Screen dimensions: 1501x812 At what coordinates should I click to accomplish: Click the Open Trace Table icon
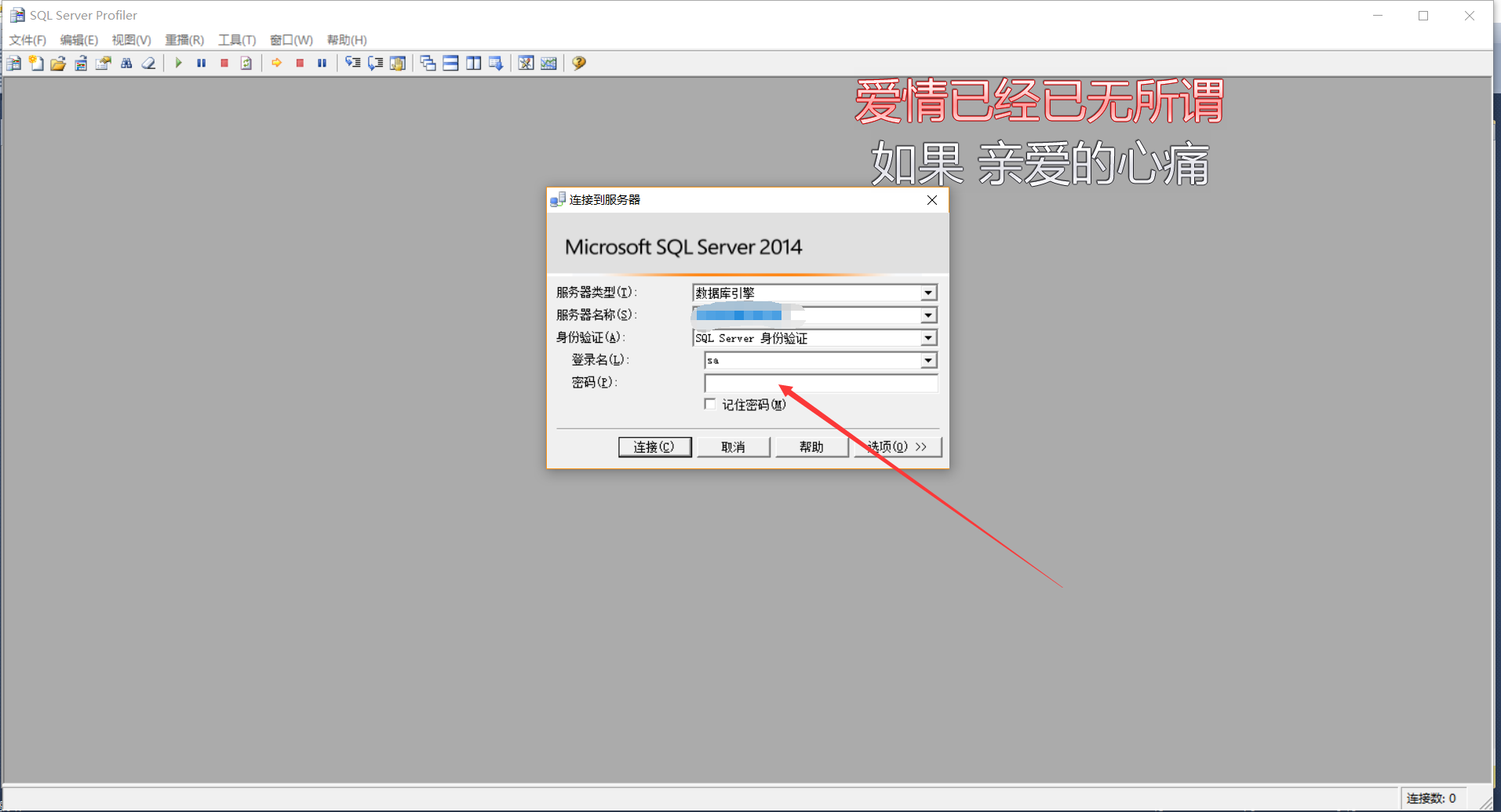pos(81,64)
